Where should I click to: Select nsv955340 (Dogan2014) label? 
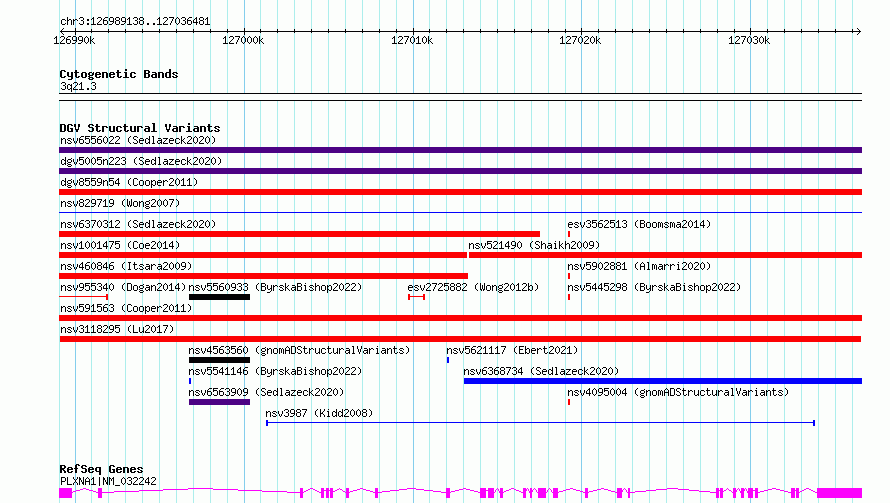click(x=123, y=287)
